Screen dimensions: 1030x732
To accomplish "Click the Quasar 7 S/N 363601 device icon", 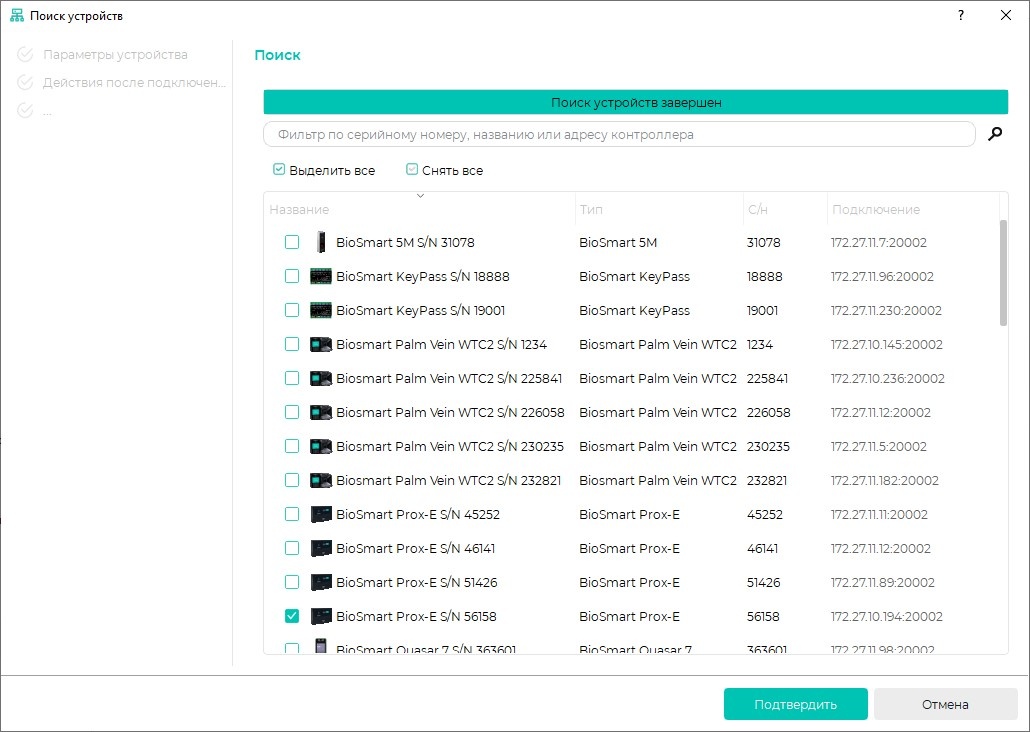I will click(x=321, y=647).
